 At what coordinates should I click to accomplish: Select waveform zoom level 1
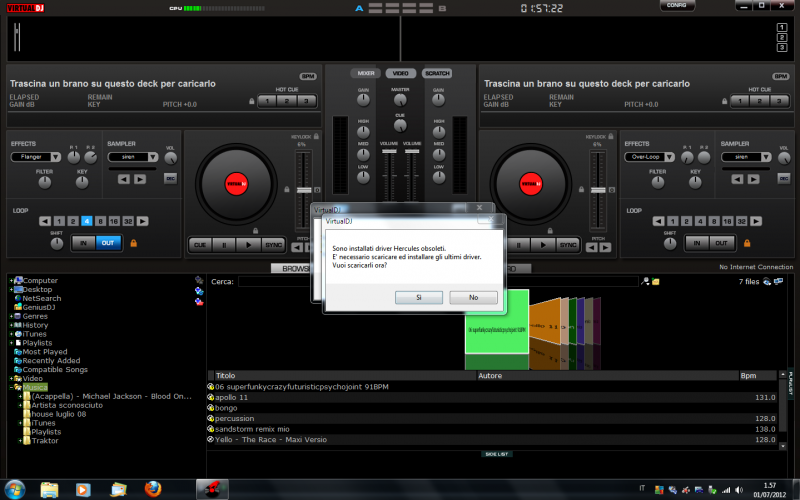[x=782, y=28]
